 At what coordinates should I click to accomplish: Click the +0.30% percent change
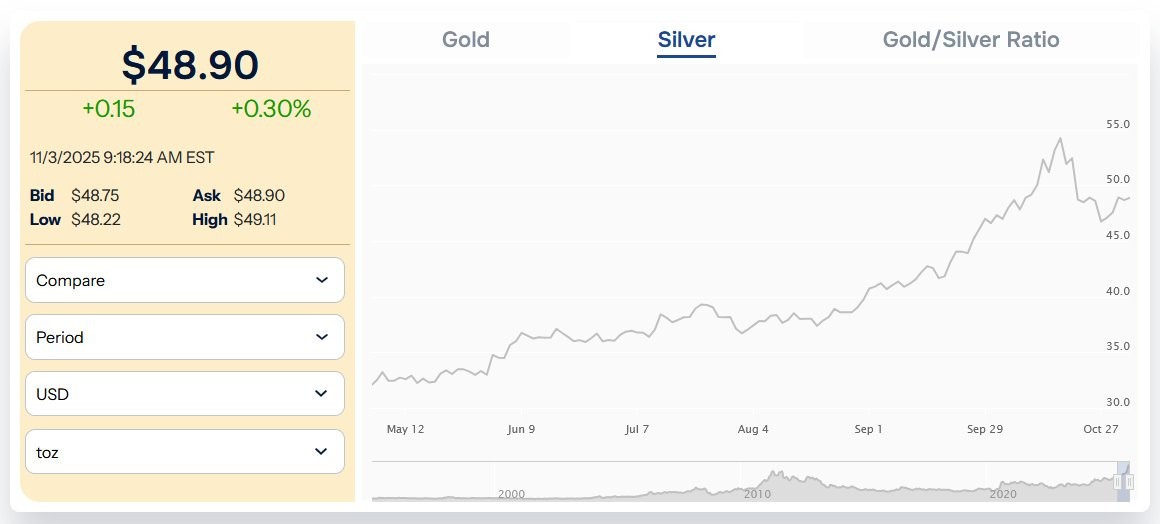pos(271,109)
